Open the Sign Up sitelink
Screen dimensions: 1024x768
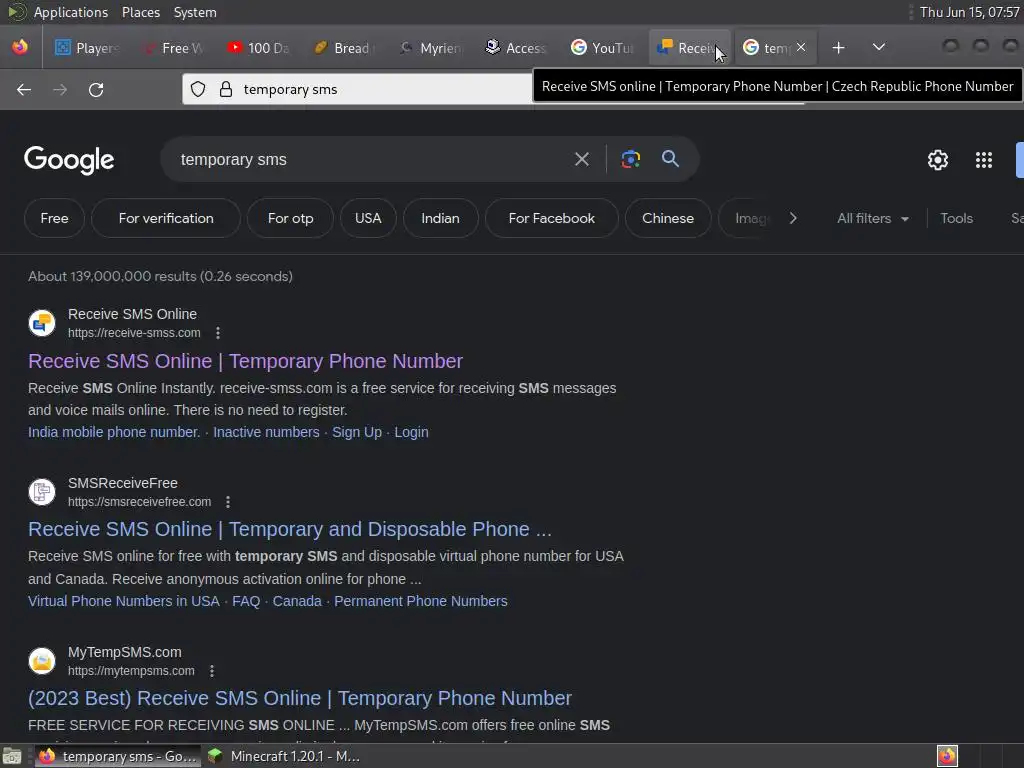357,432
